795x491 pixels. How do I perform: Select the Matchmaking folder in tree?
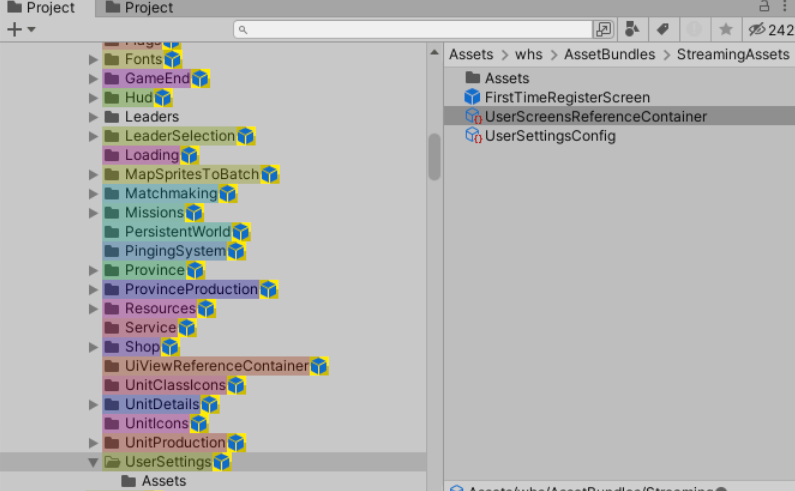coord(170,193)
